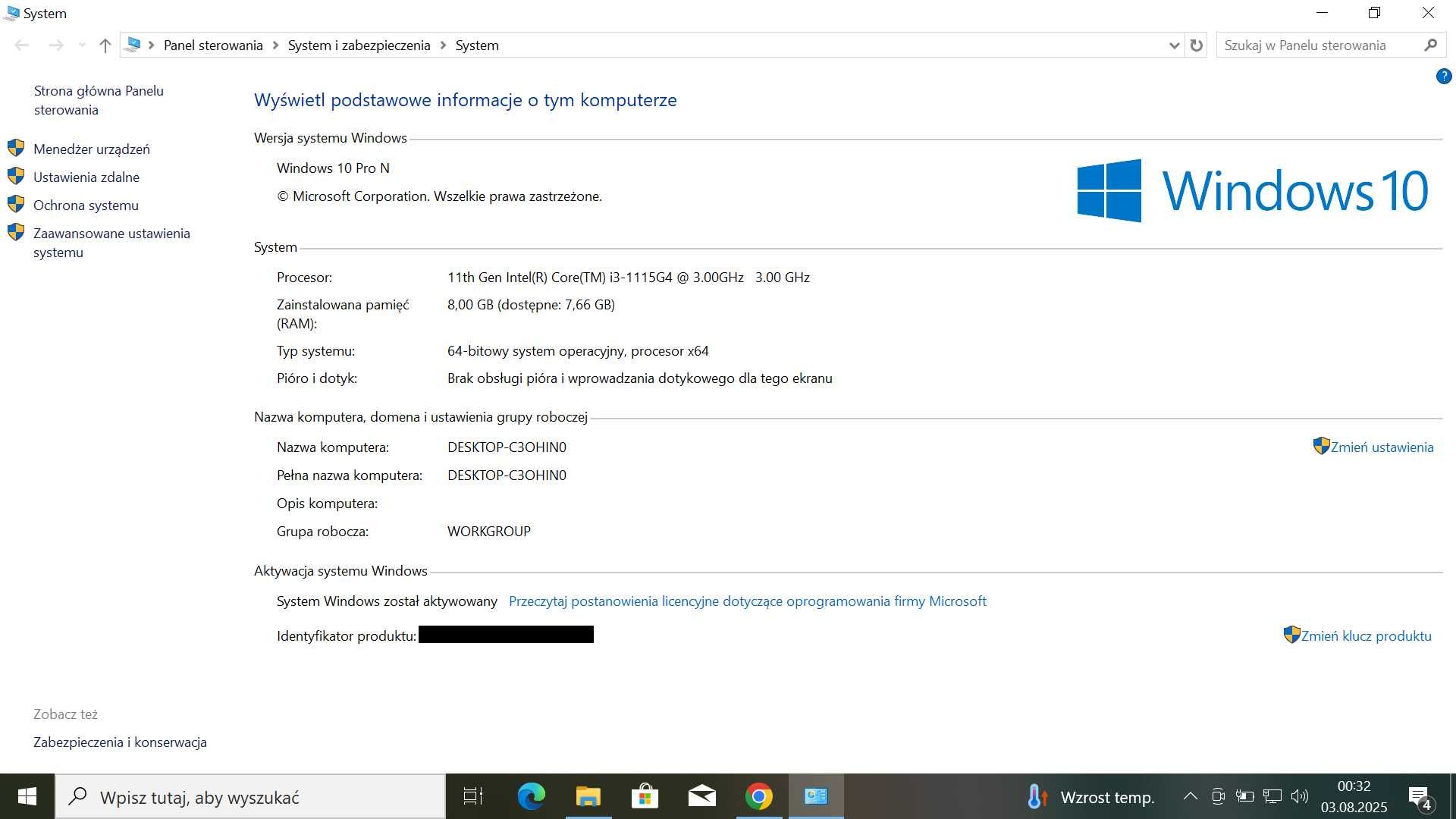Open clock and date 00:32

[x=1354, y=796]
